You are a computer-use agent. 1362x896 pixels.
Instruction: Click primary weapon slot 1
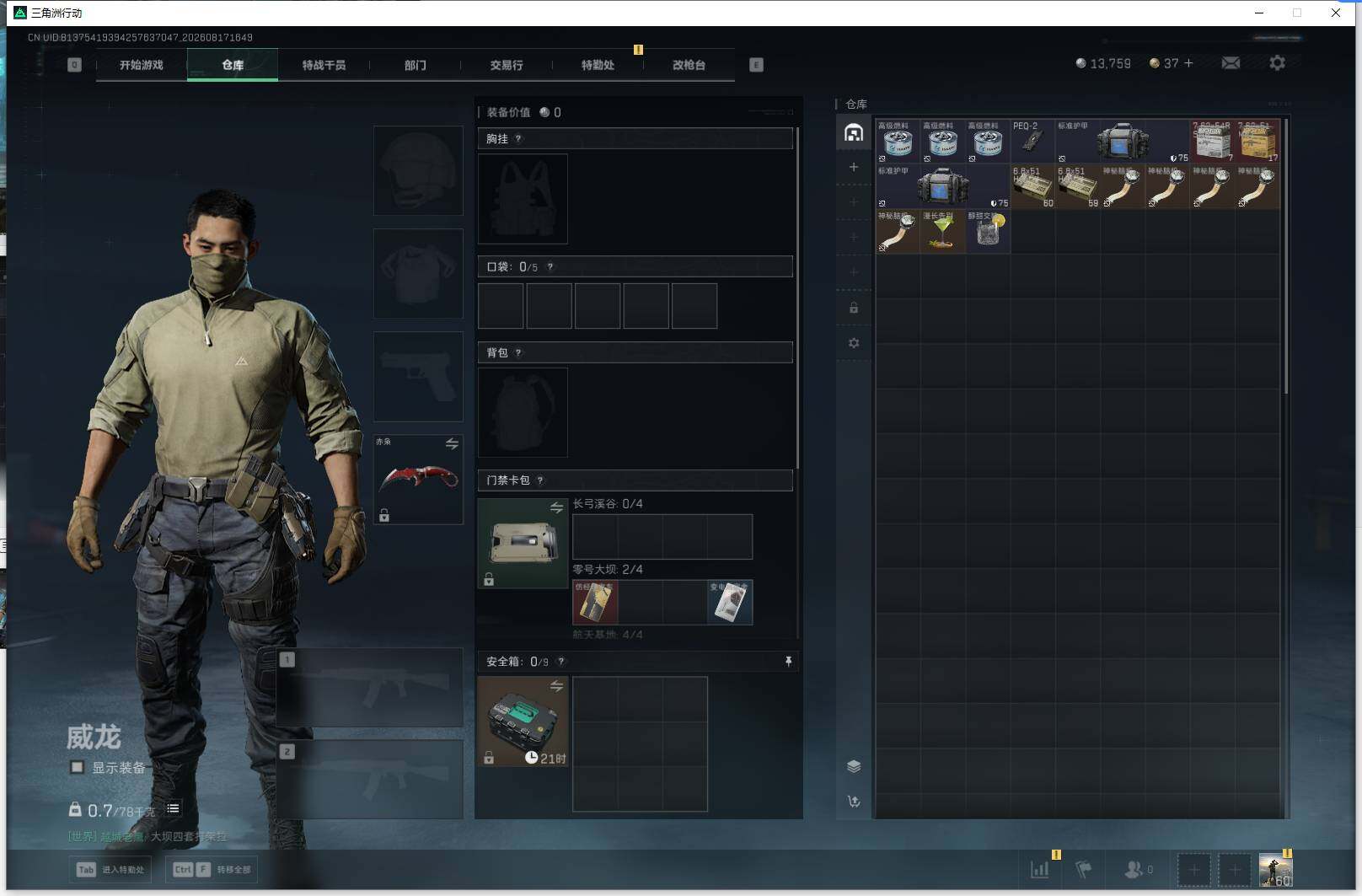(369, 687)
